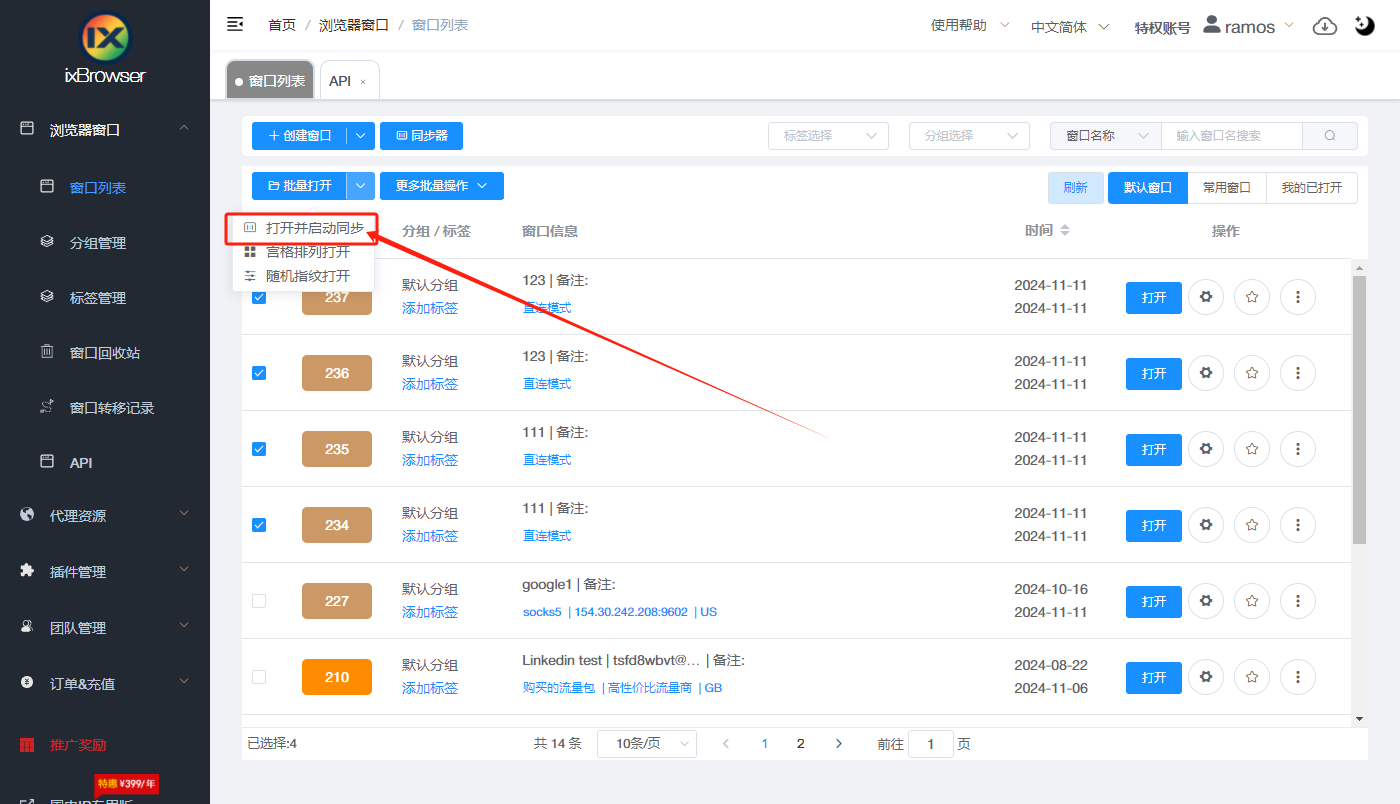Collapse the sidebar with hamburger icon
This screenshot has width=1400, height=804.
pos(235,24)
